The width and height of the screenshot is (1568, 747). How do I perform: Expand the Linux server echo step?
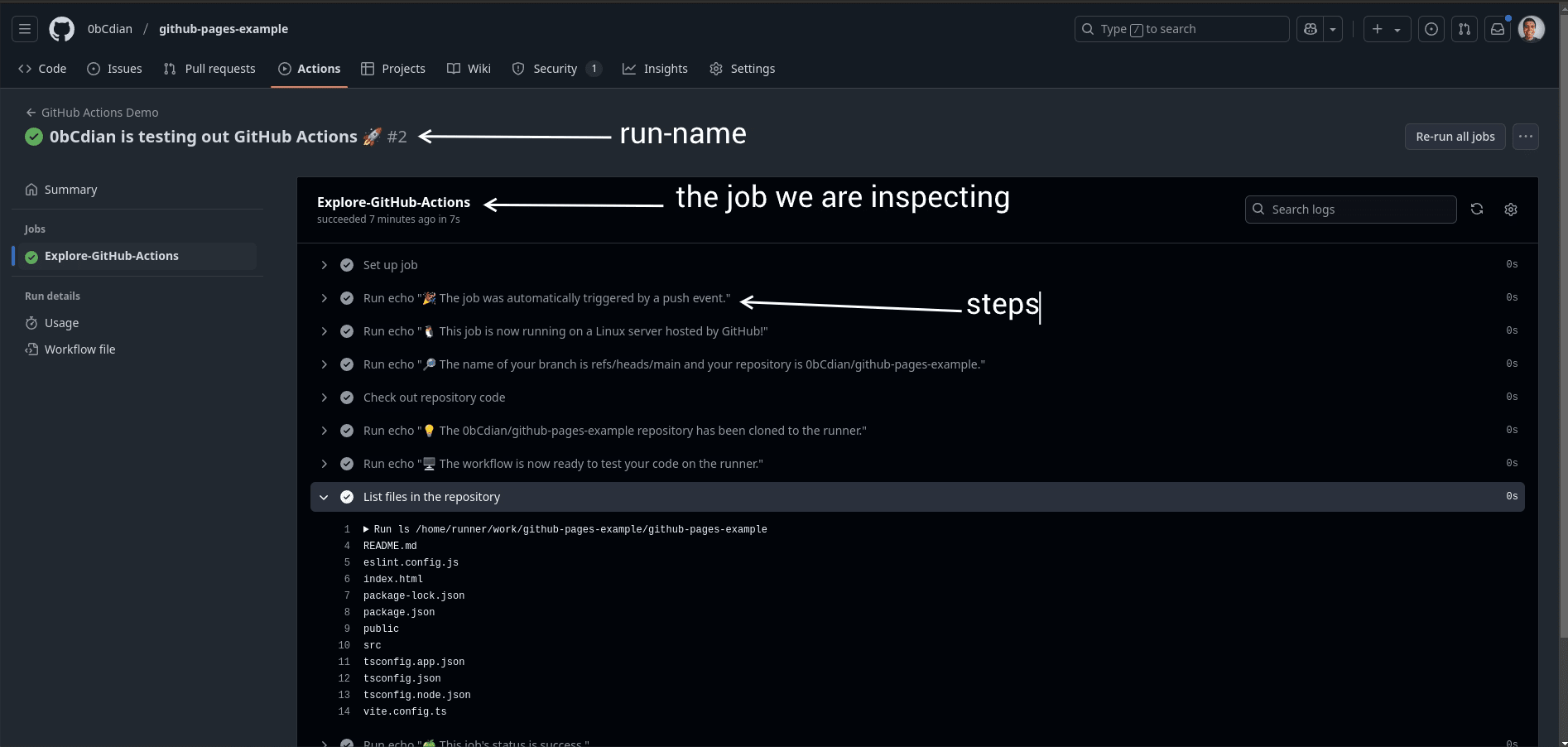click(917, 331)
